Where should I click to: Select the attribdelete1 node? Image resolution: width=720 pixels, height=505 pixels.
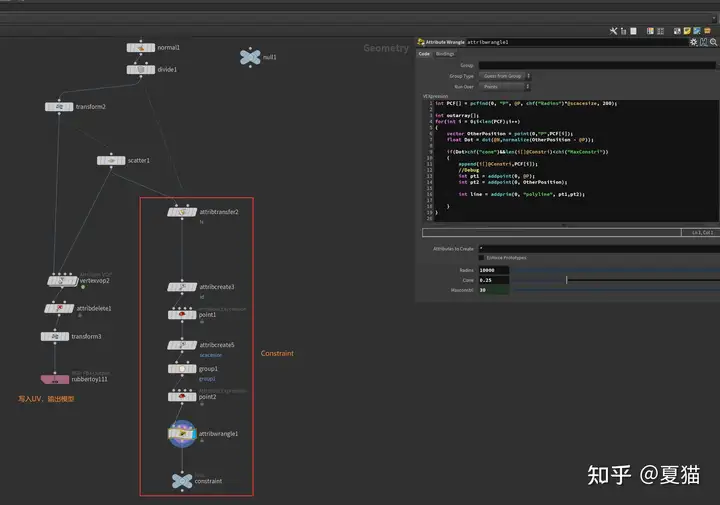click(x=59, y=309)
